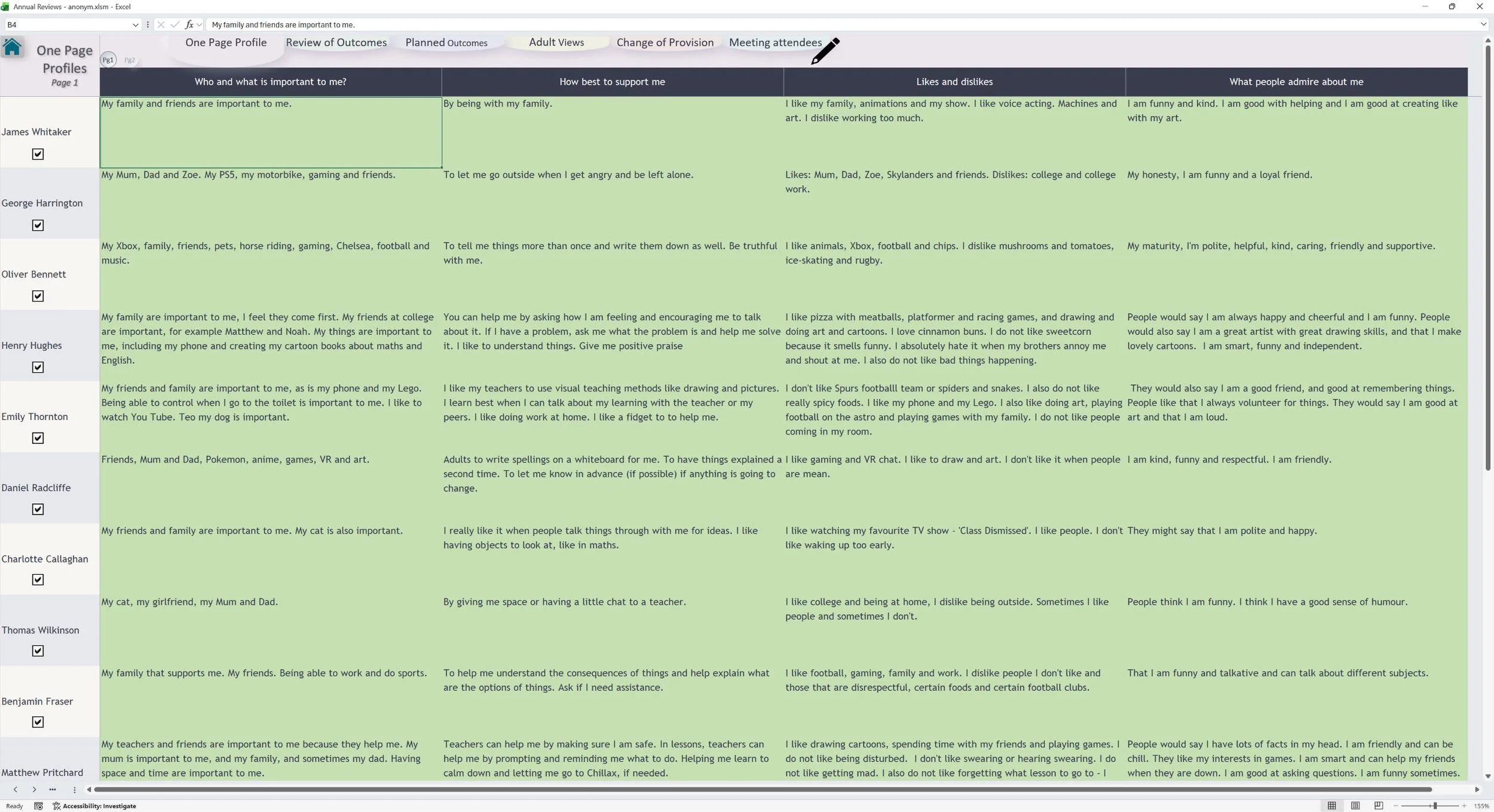Open the Name Box dropdown arrow
The height and width of the screenshot is (812, 1494).
coord(135,24)
